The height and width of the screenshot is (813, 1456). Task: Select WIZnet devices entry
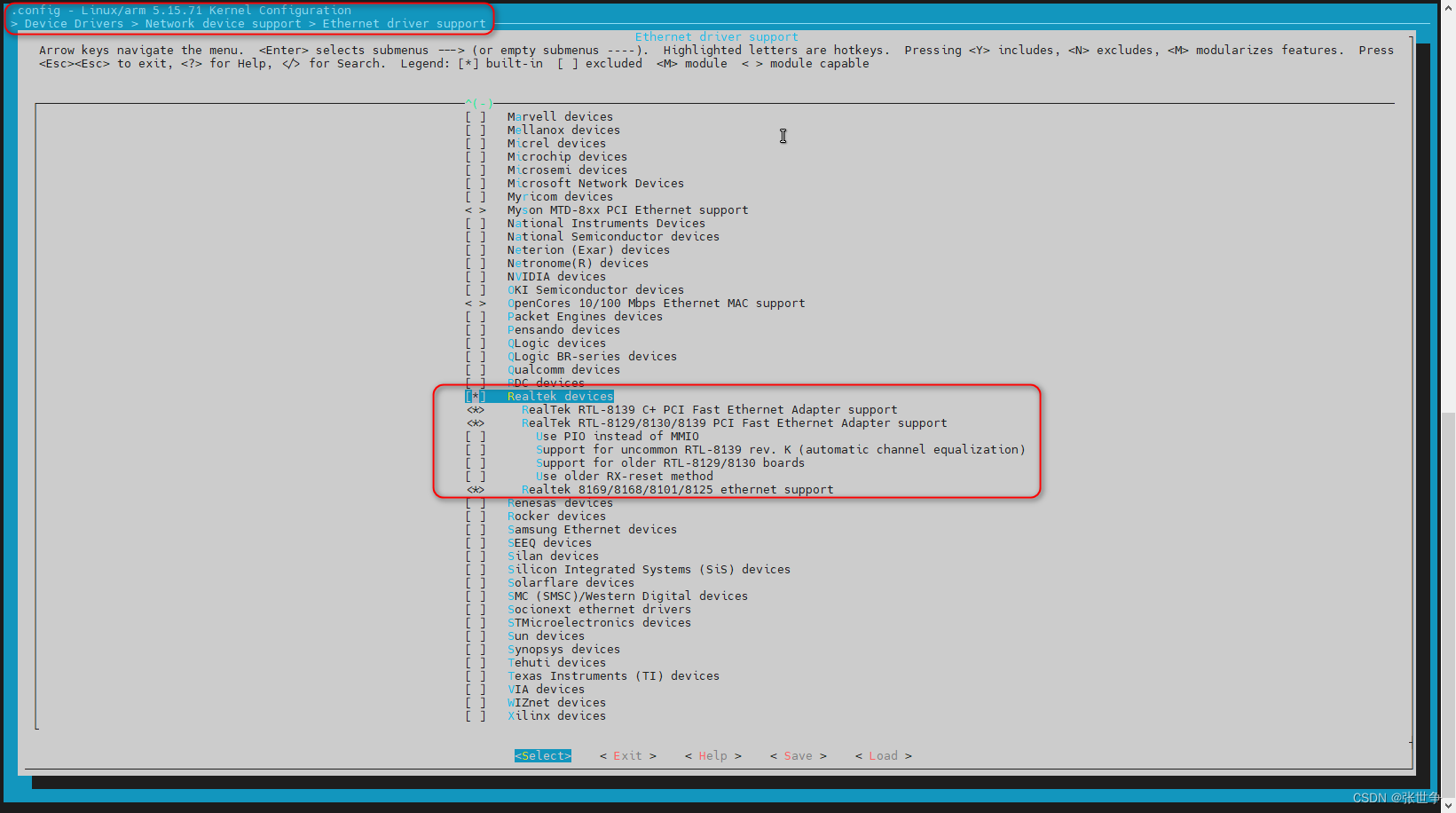[556, 703]
